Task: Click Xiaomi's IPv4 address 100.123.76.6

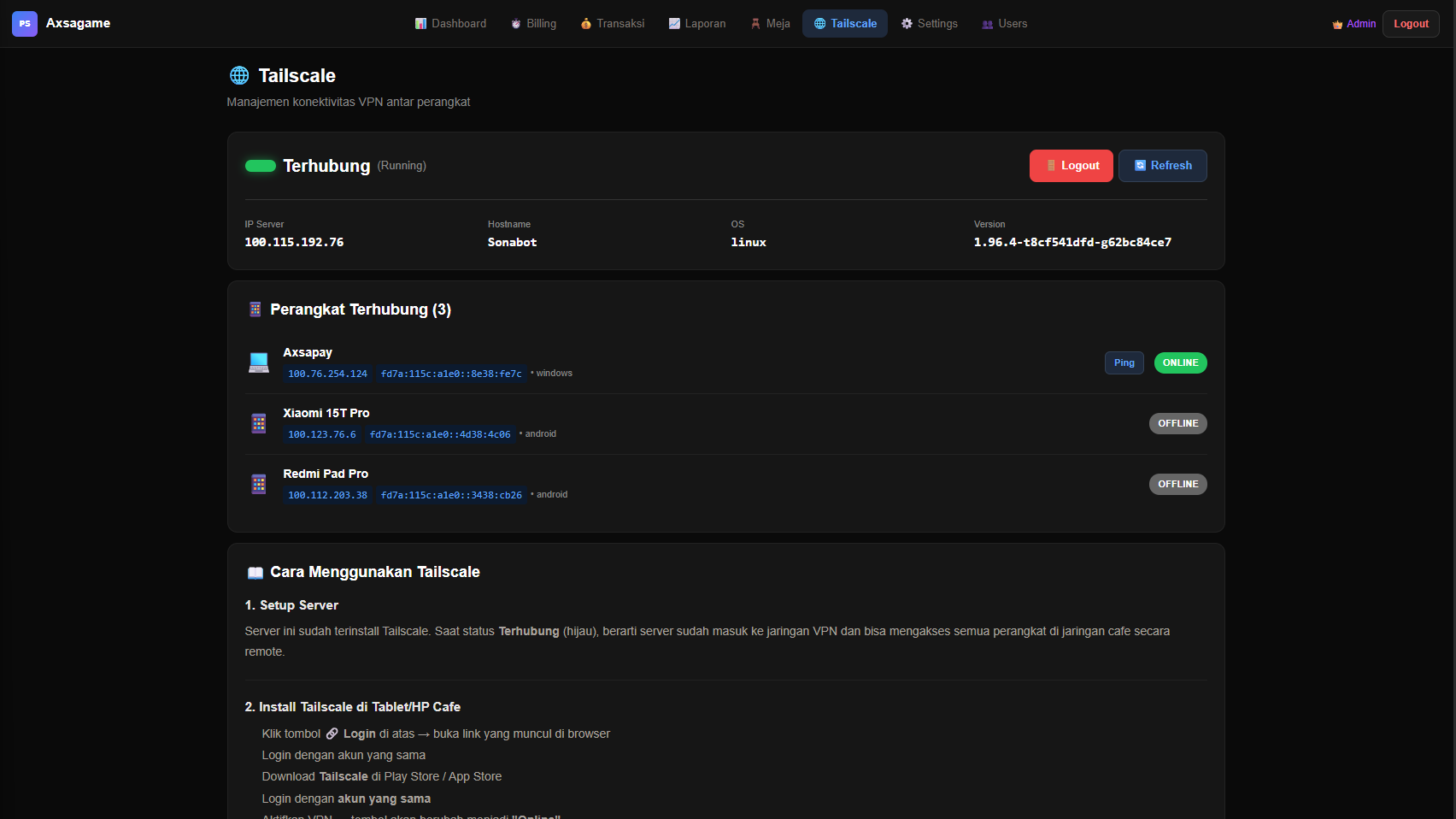Action: click(x=322, y=435)
